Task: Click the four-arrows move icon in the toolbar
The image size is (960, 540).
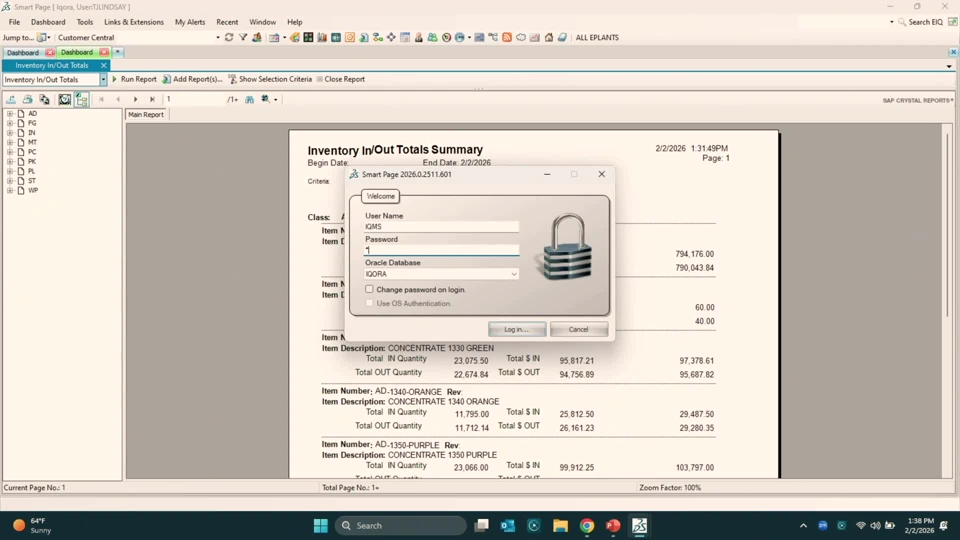Action: pos(391,37)
